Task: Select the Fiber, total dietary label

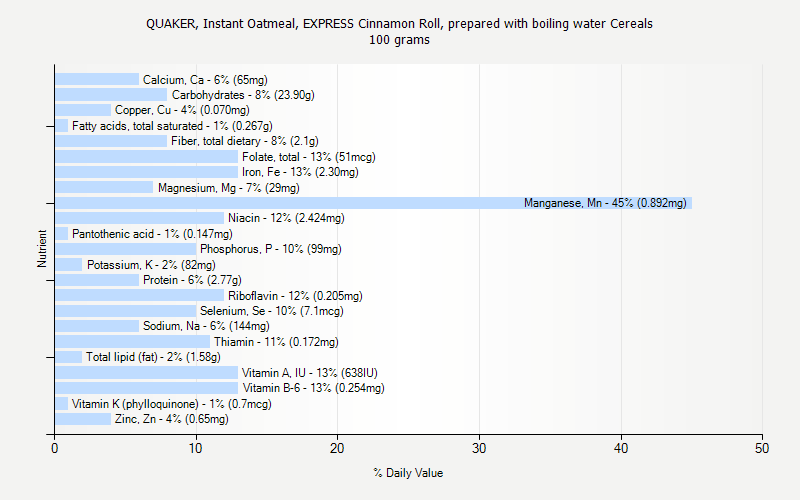Action: [244, 141]
